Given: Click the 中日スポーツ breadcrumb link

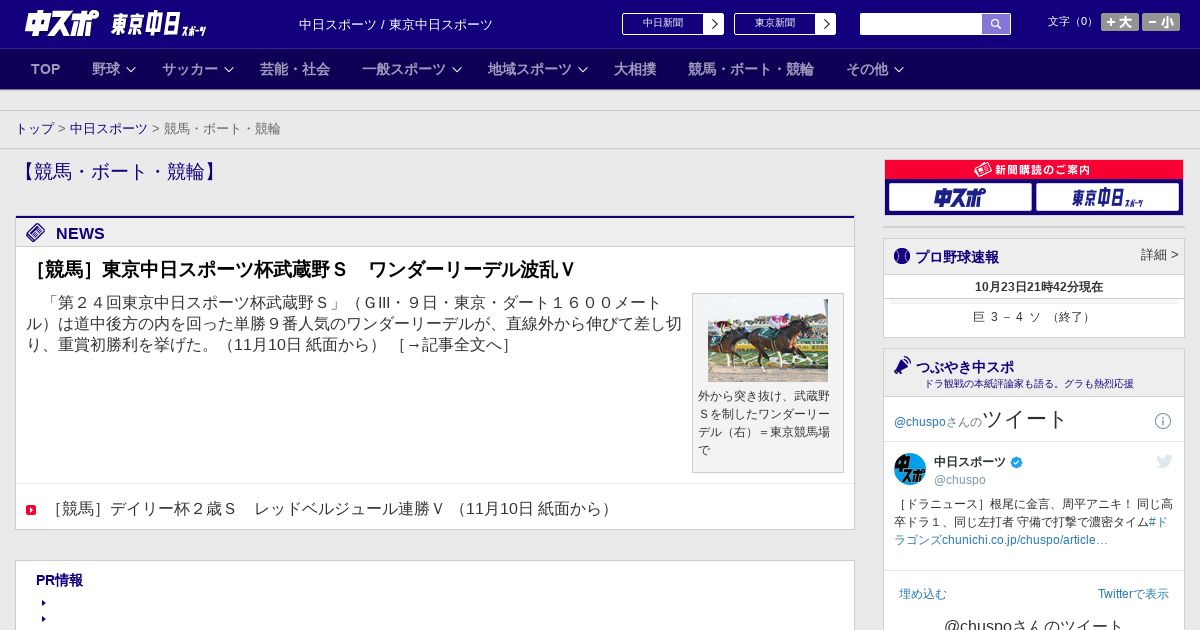Looking at the screenshot, I should (x=109, y=129).
